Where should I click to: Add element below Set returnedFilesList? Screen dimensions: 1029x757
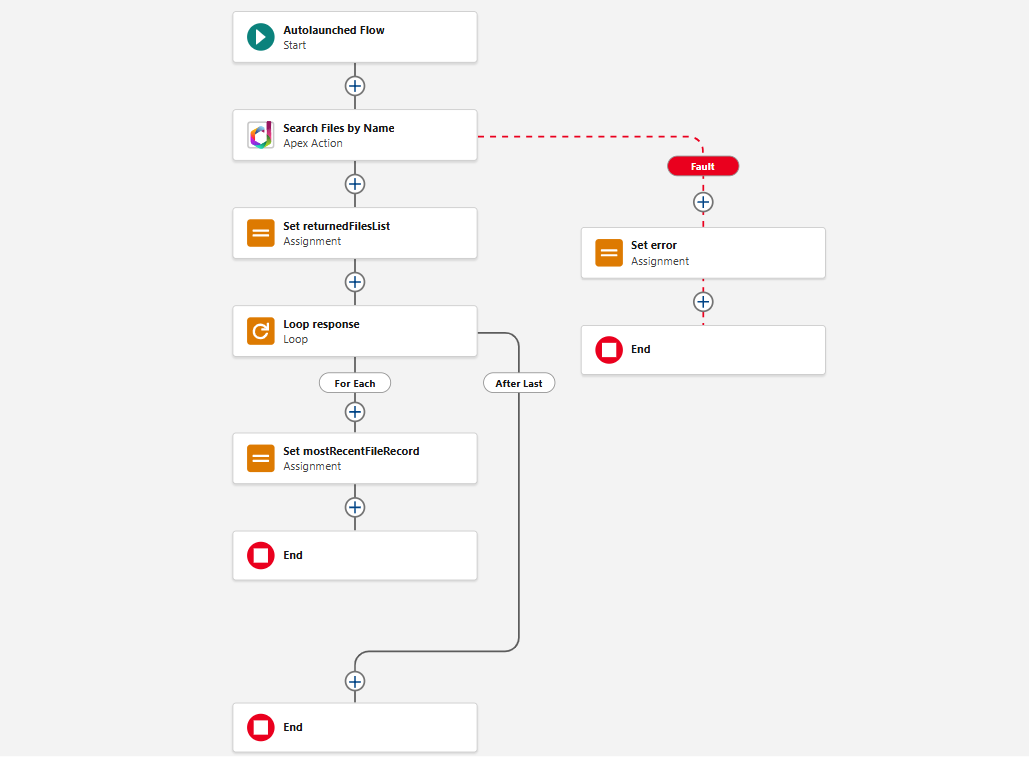point(355,282)
